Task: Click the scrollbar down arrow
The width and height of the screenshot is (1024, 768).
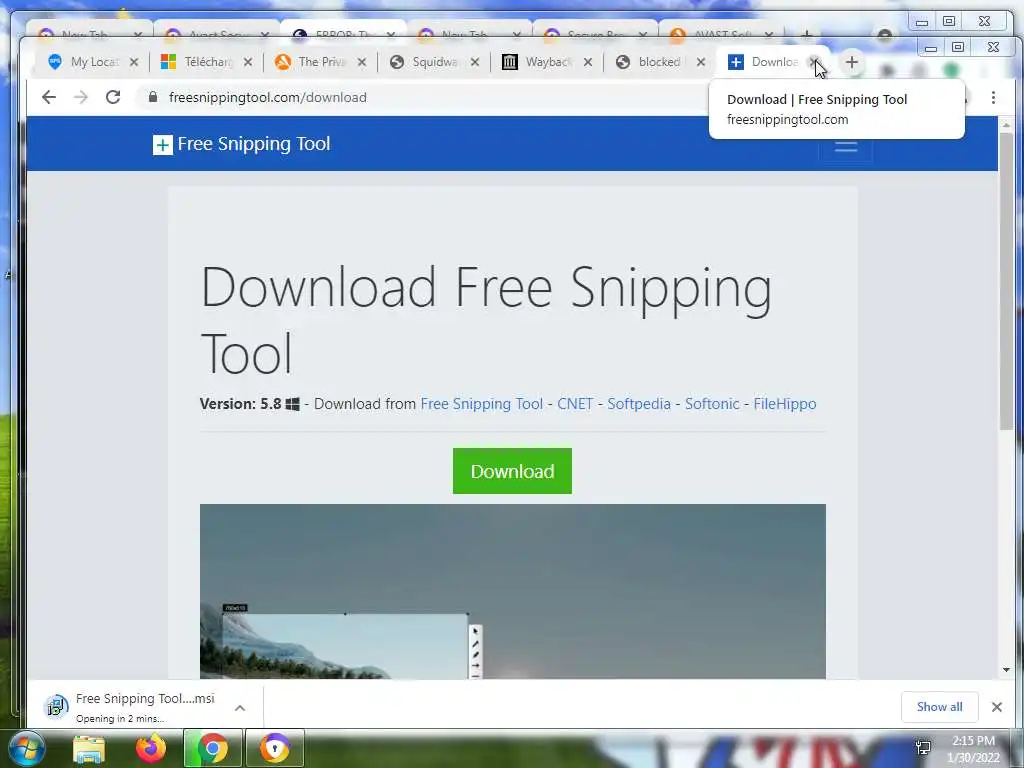Action: point(1006,669)
